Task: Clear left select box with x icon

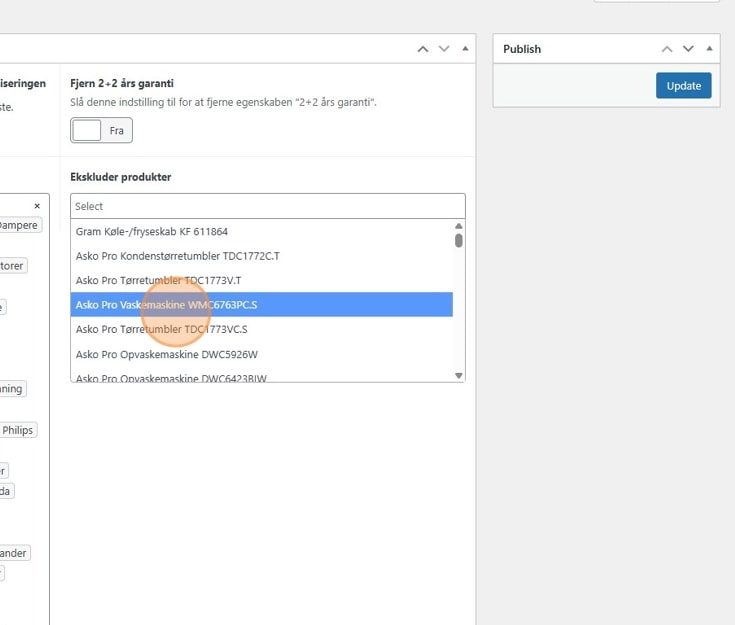Action: 37,206
